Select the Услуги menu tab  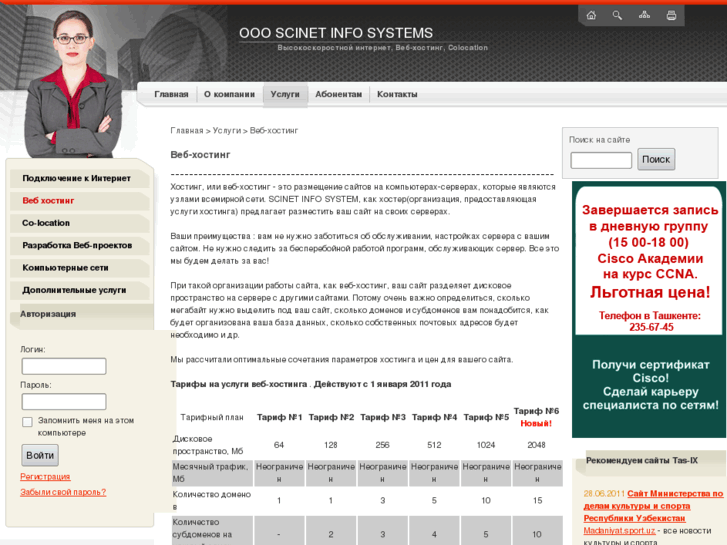point(285,94)
